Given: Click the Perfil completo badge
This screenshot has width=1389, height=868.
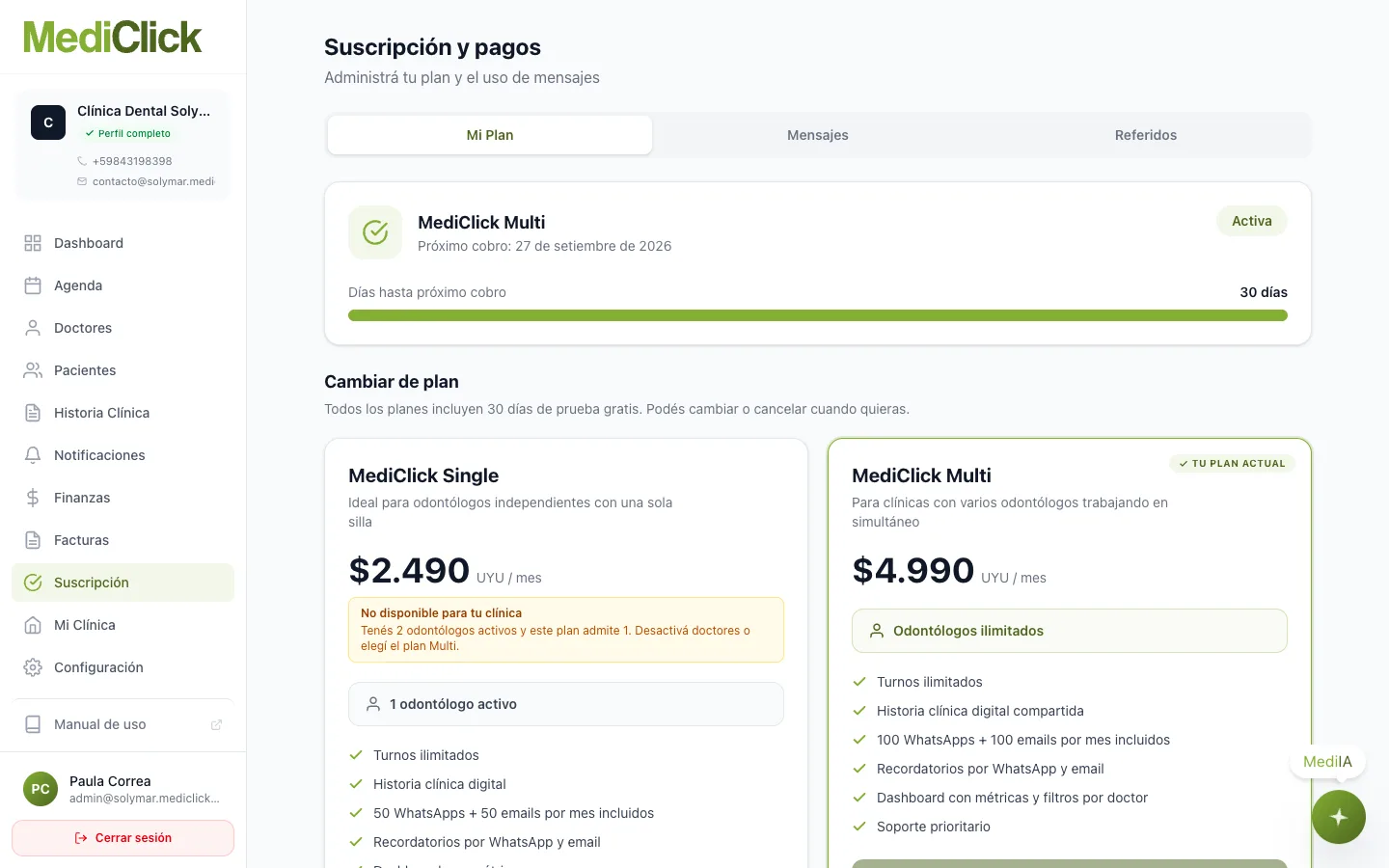Looking at the screenshot, I should point(128,134).
